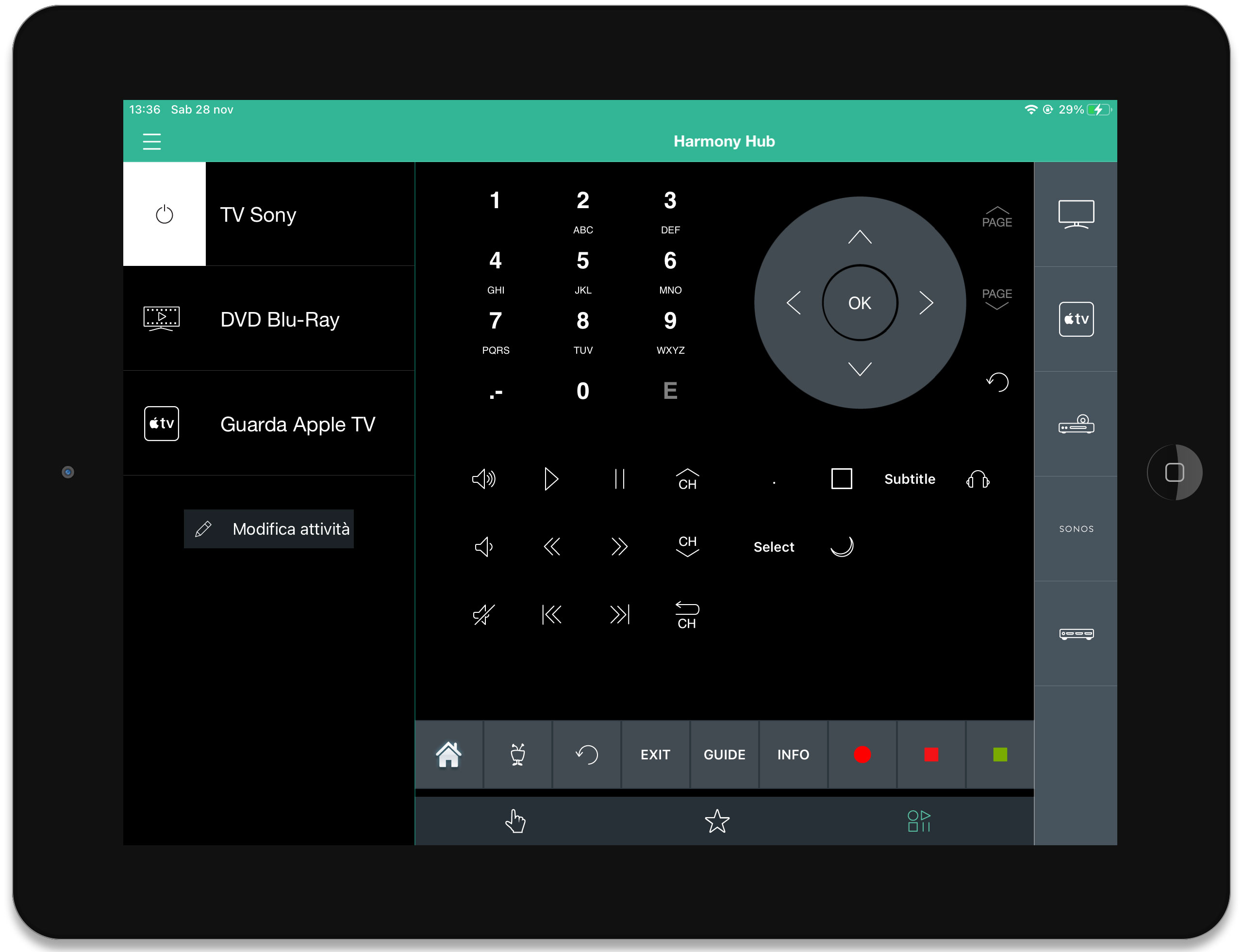Select SONOS device in sidebar
The height and width of the screenshot is (952, 1243).
pyautogui.click(x=1076, y=529)
